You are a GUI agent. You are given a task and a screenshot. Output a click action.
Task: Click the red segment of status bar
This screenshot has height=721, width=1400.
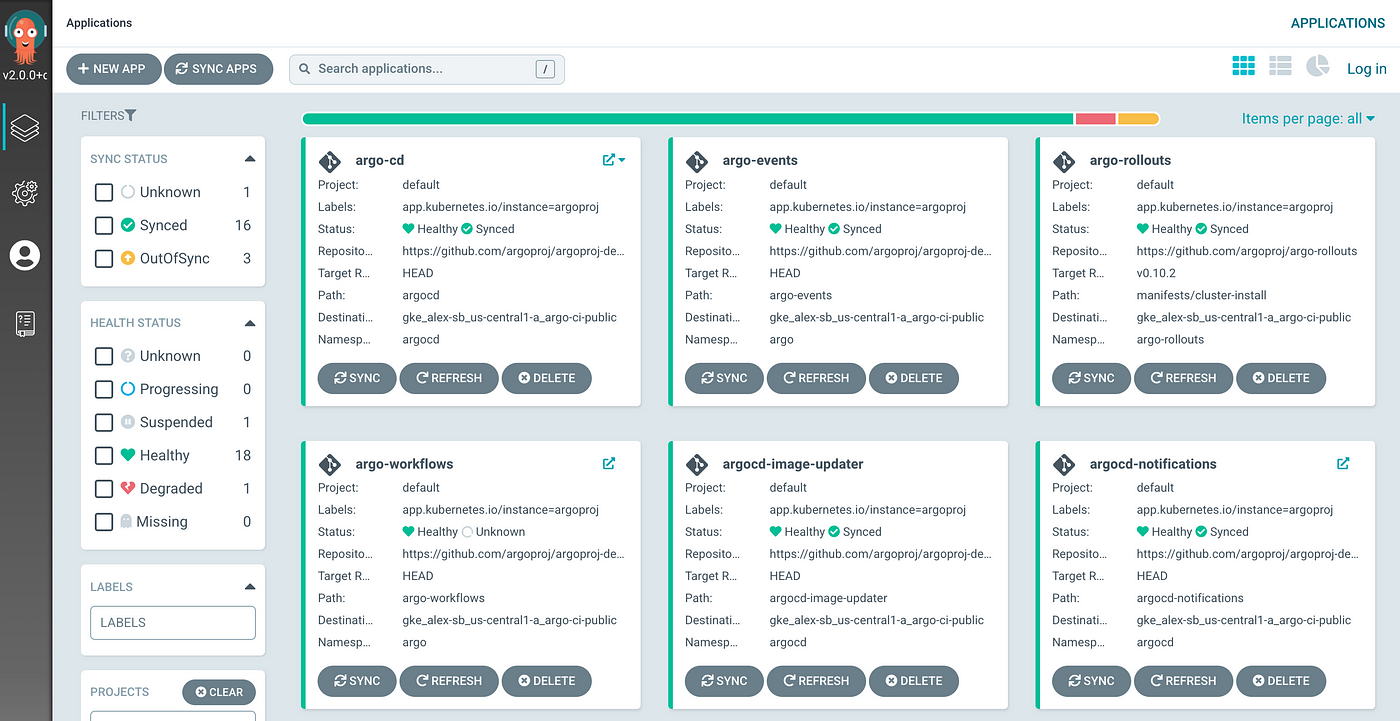[1095, 119]
